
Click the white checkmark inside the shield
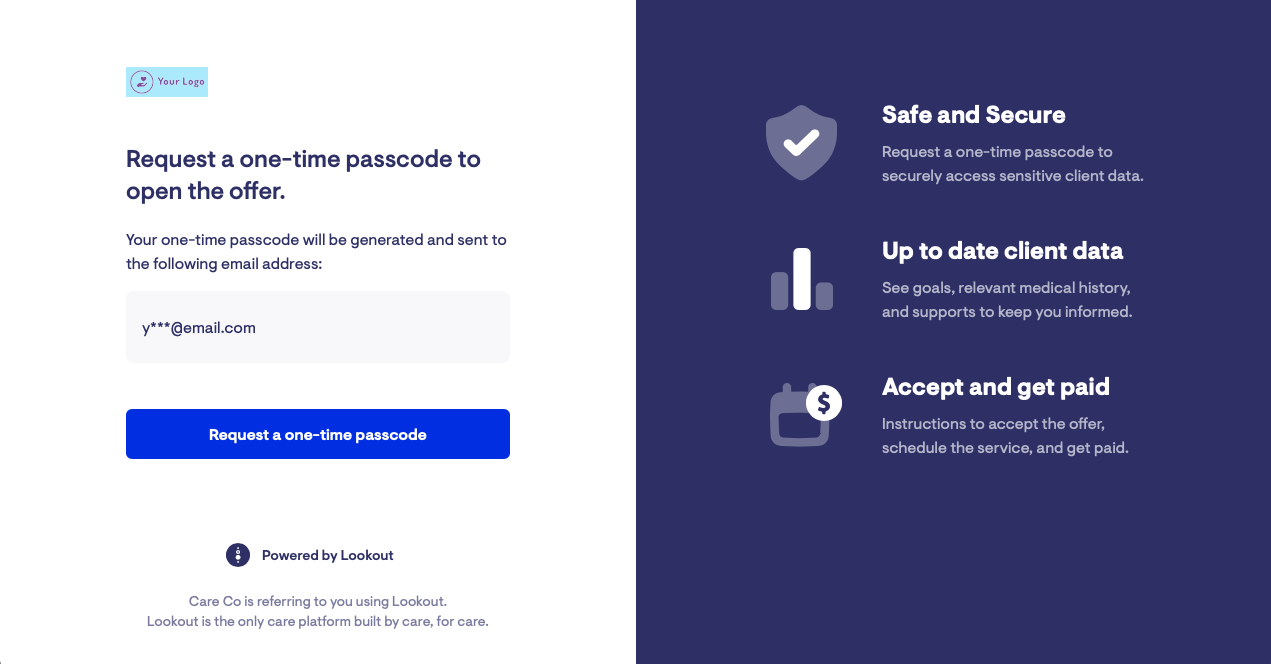point(801,143)
